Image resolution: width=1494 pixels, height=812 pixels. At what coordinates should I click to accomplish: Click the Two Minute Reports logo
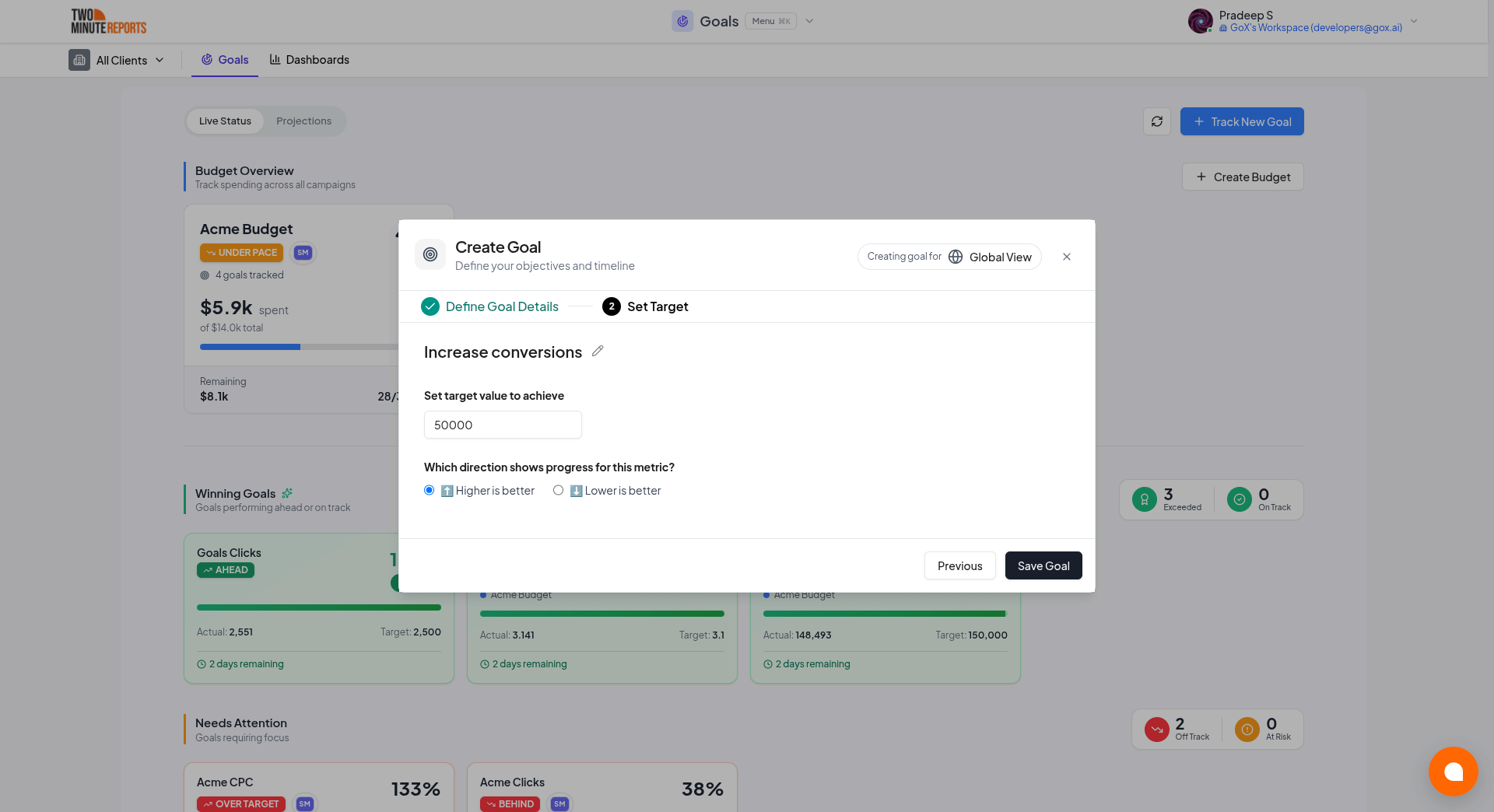click(x=108, y=21)
